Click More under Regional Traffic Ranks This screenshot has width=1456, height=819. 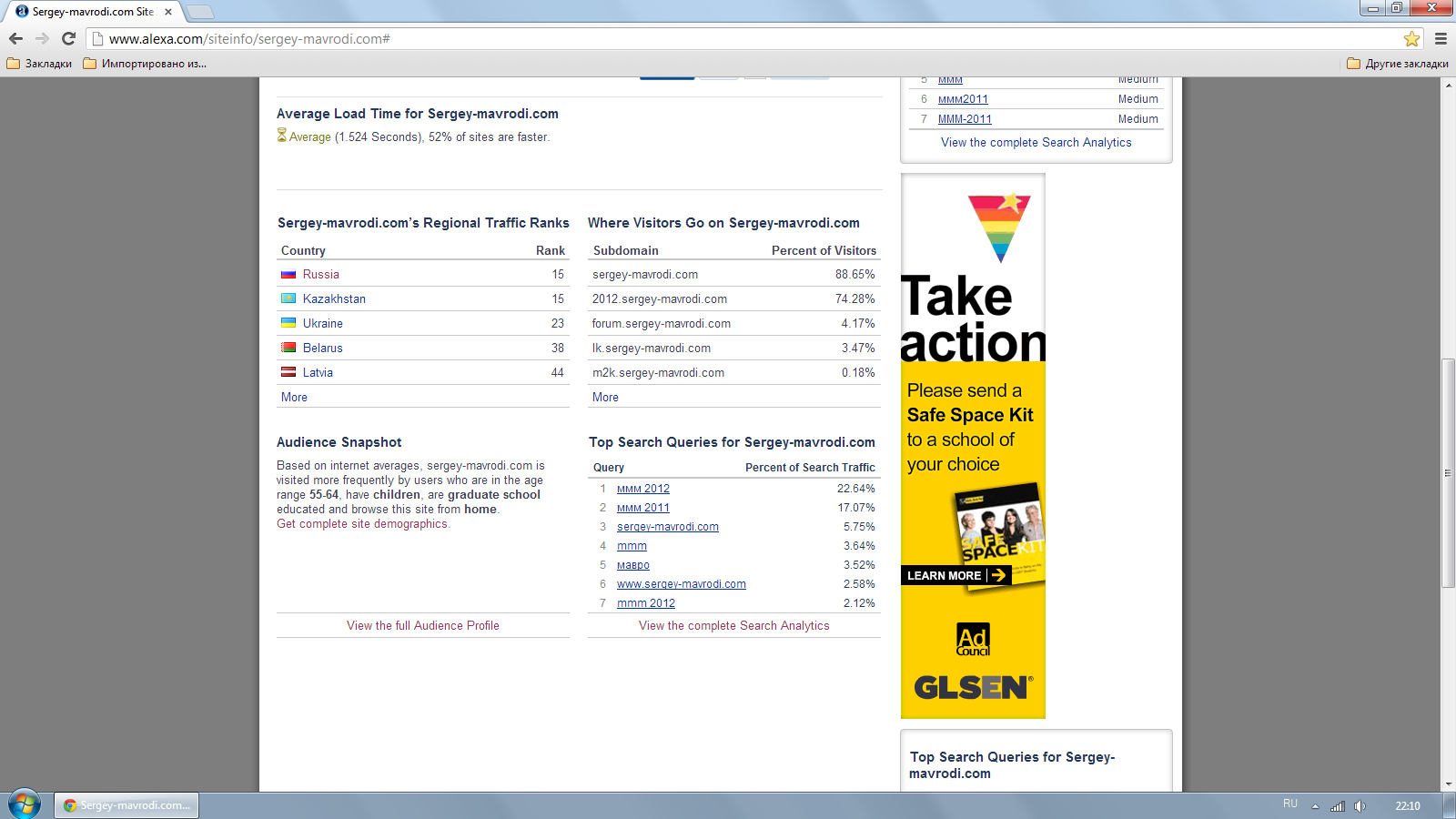(x=294, y=397)
